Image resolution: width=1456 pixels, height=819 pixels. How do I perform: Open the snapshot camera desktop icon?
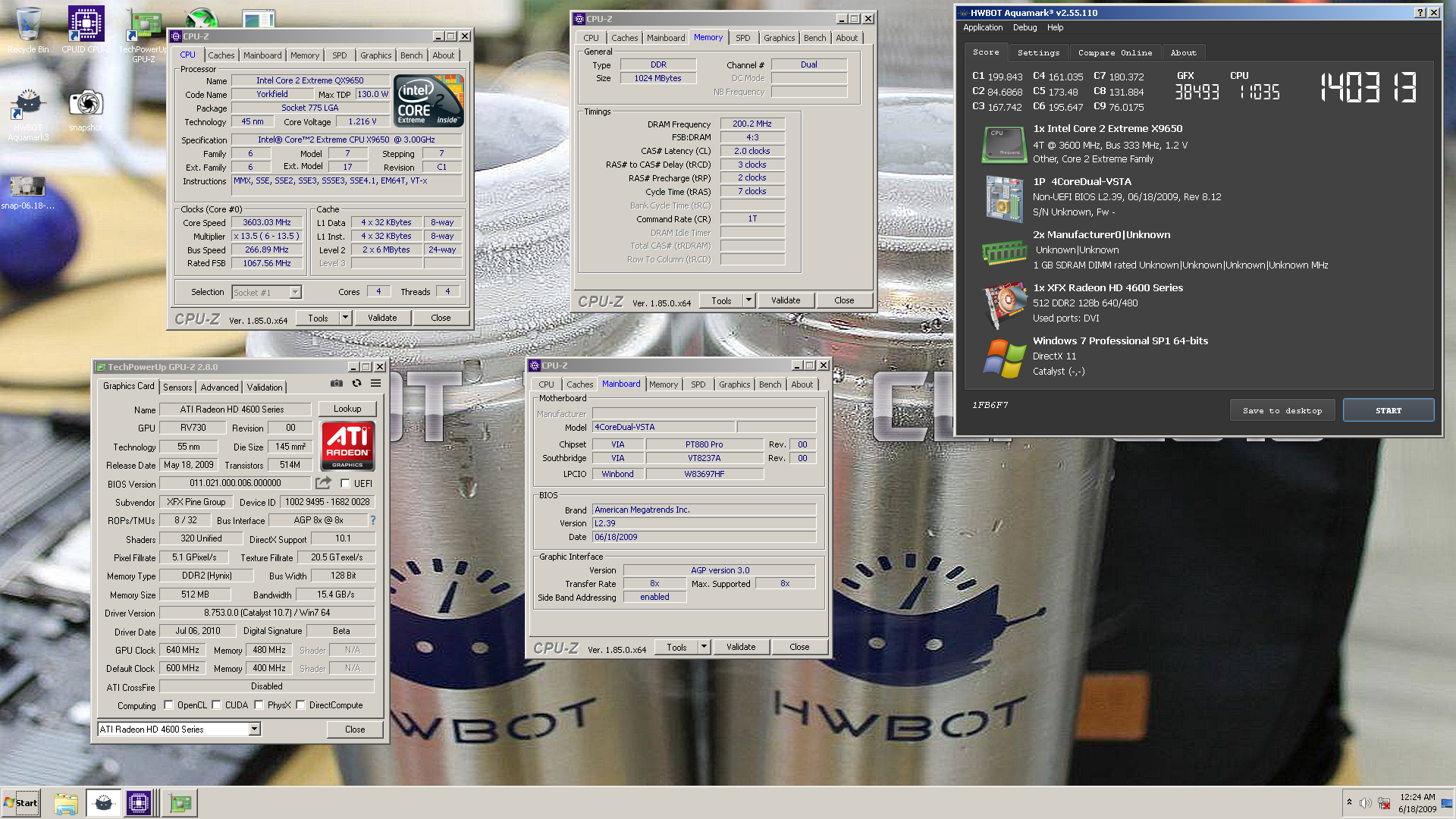tap(86, 110)
